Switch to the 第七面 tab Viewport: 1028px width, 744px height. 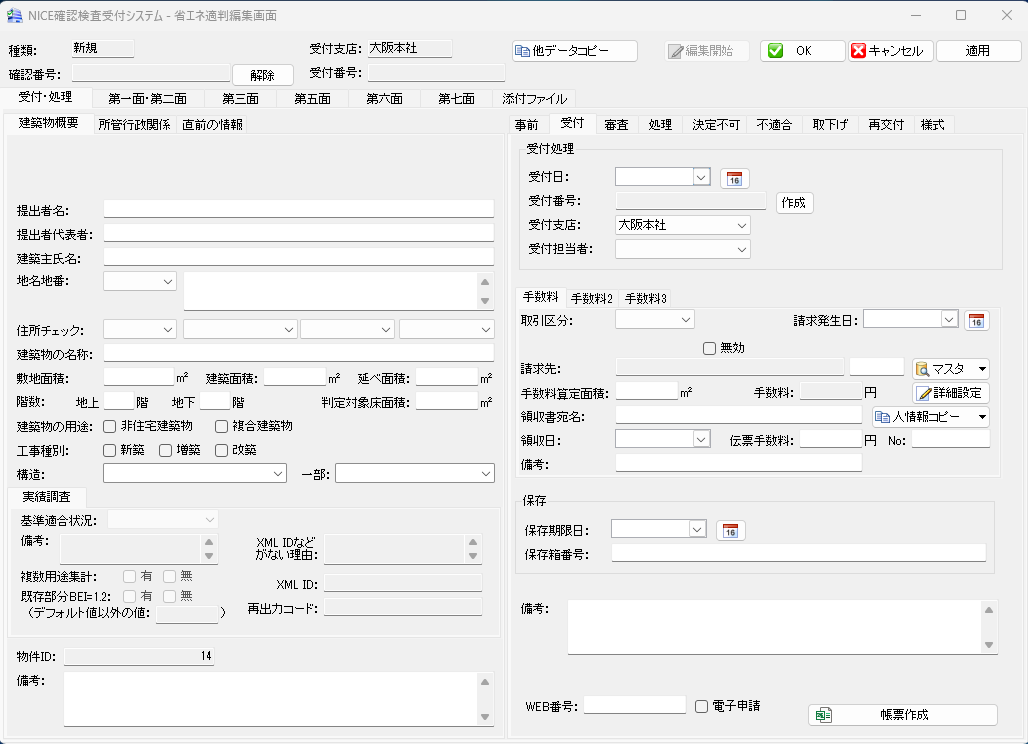click(456, 99)
